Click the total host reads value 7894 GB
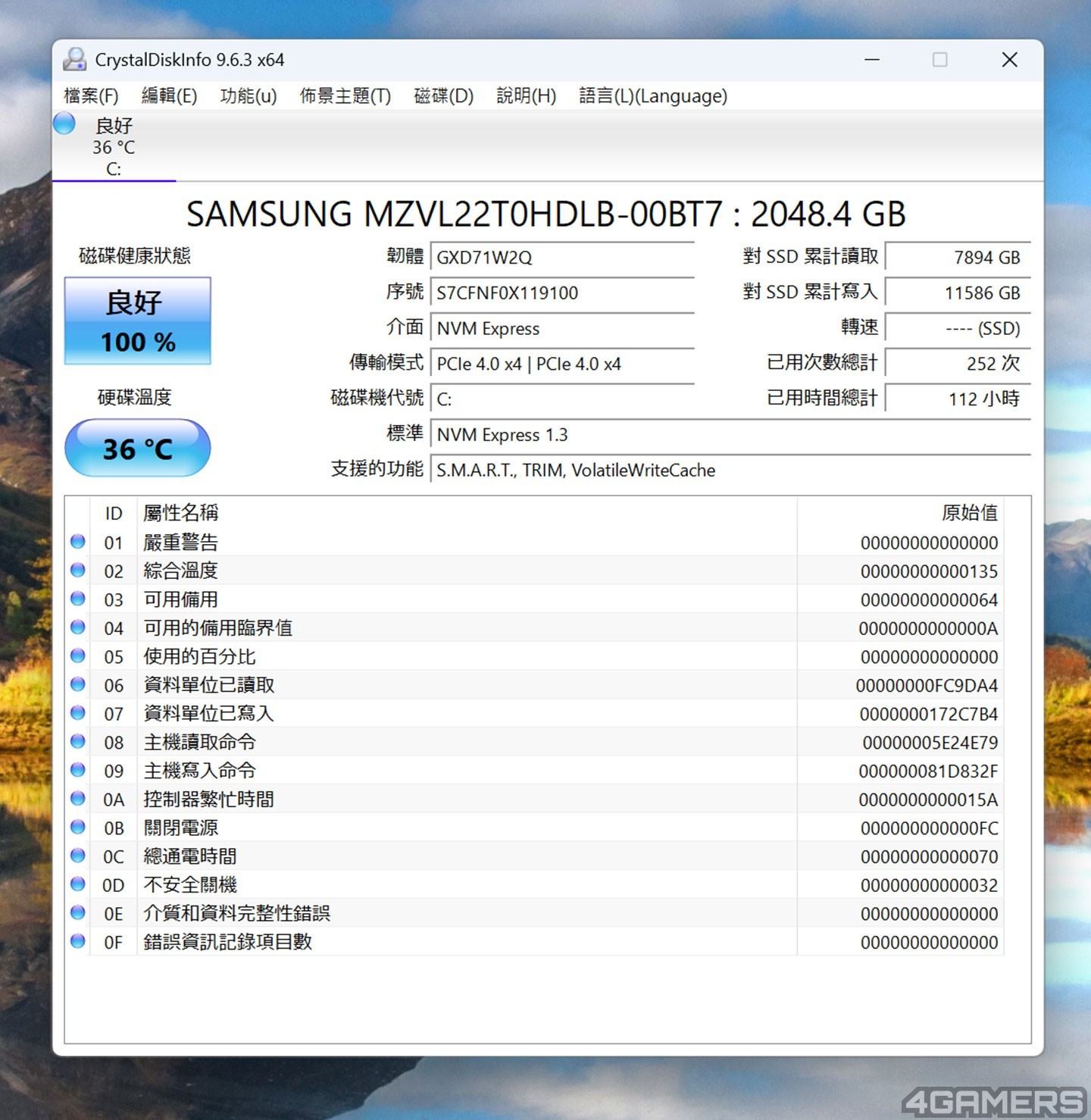This screenshot has height=1120, width=1091. coord(958,257)
